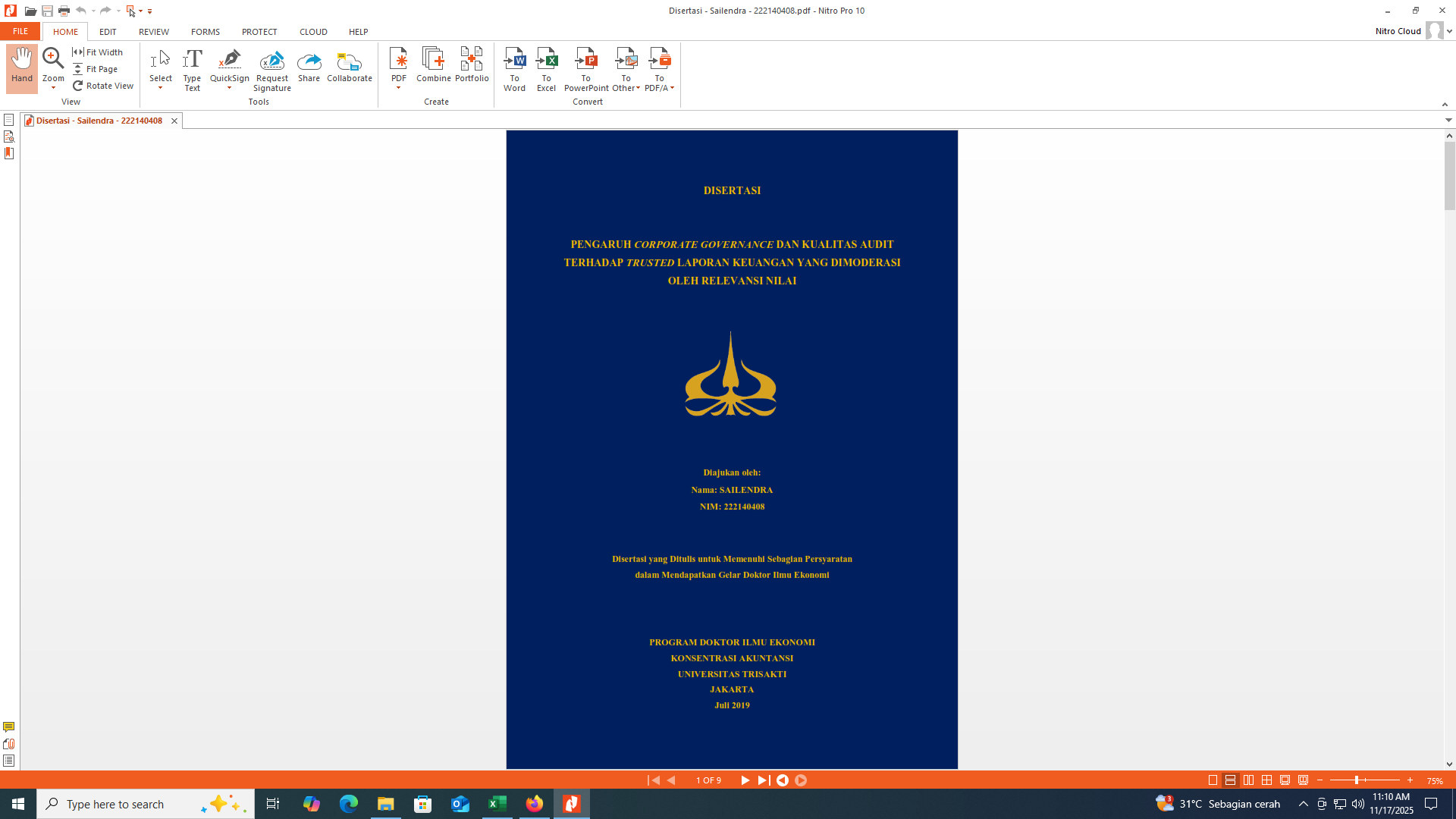
Task: Open the REVIEW ribbon tab
Action: (153, 32)
